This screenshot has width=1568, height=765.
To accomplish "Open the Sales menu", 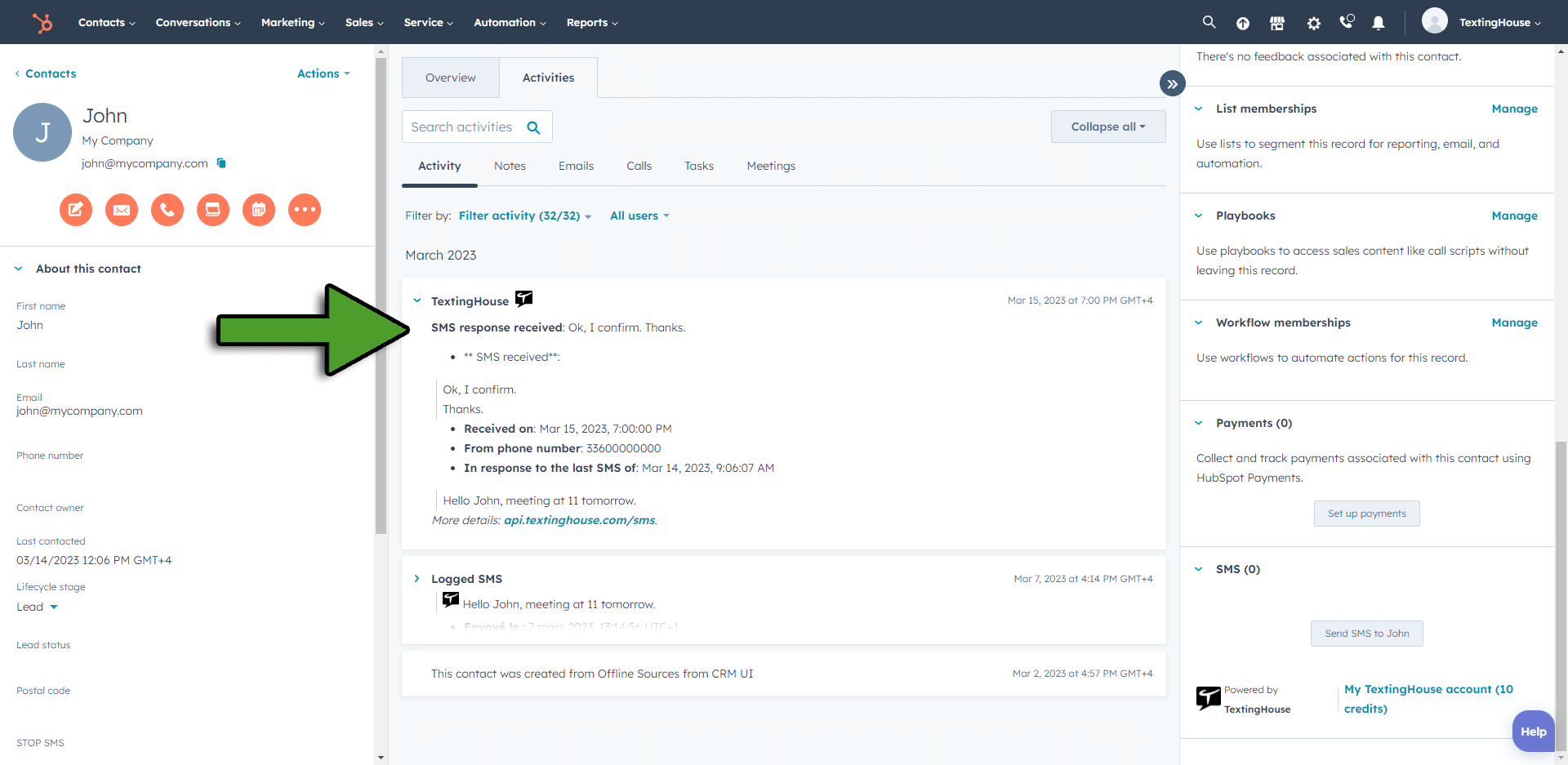I will point(364,23).
